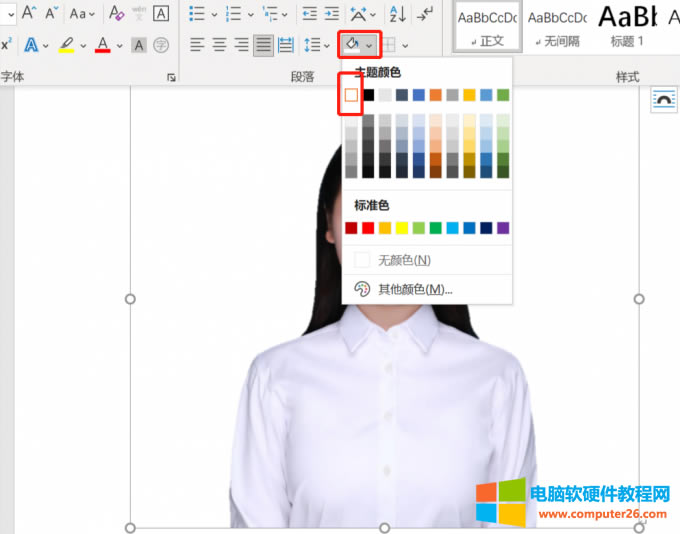Choose 其他颜色(M)... from the color menu
The height and width of the screenshot is (534, 680).
coord(415,289)
